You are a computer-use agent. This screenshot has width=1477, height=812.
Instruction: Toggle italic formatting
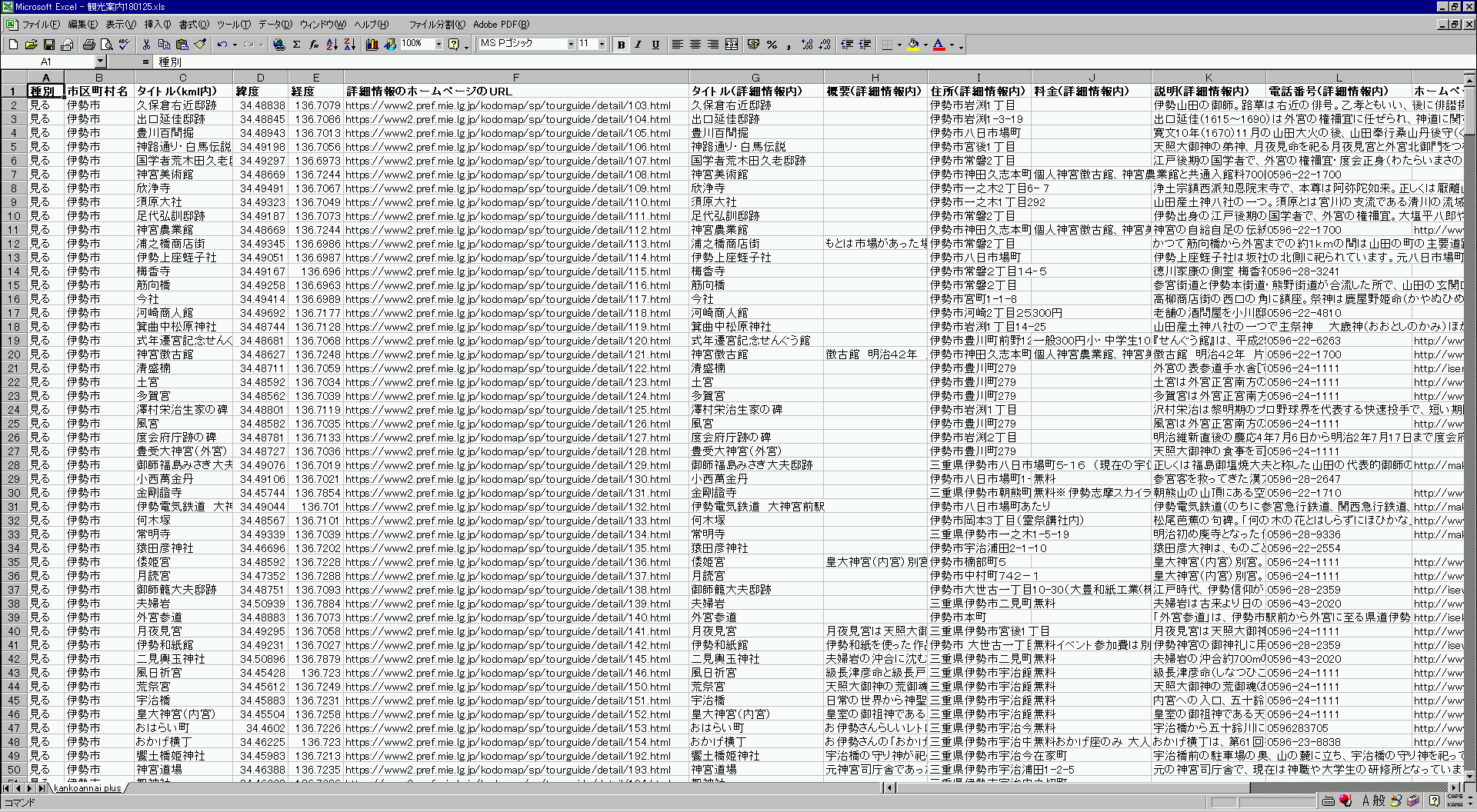click(638, 45)
